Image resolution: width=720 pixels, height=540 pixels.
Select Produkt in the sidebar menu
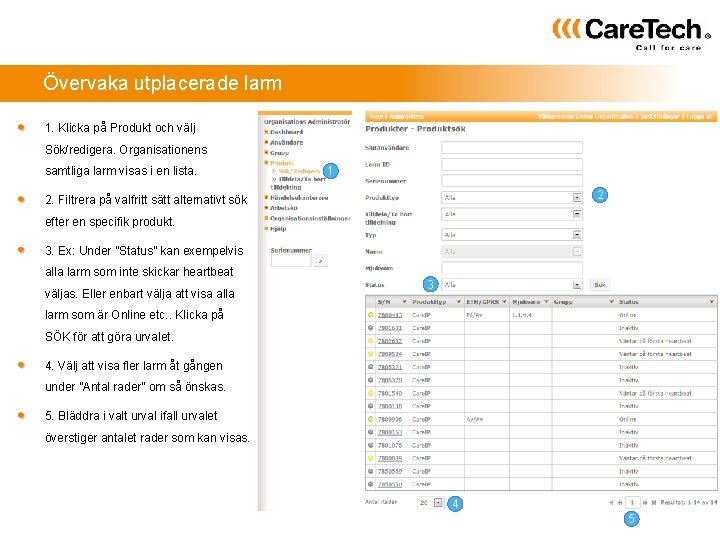(x=281, y=163)
